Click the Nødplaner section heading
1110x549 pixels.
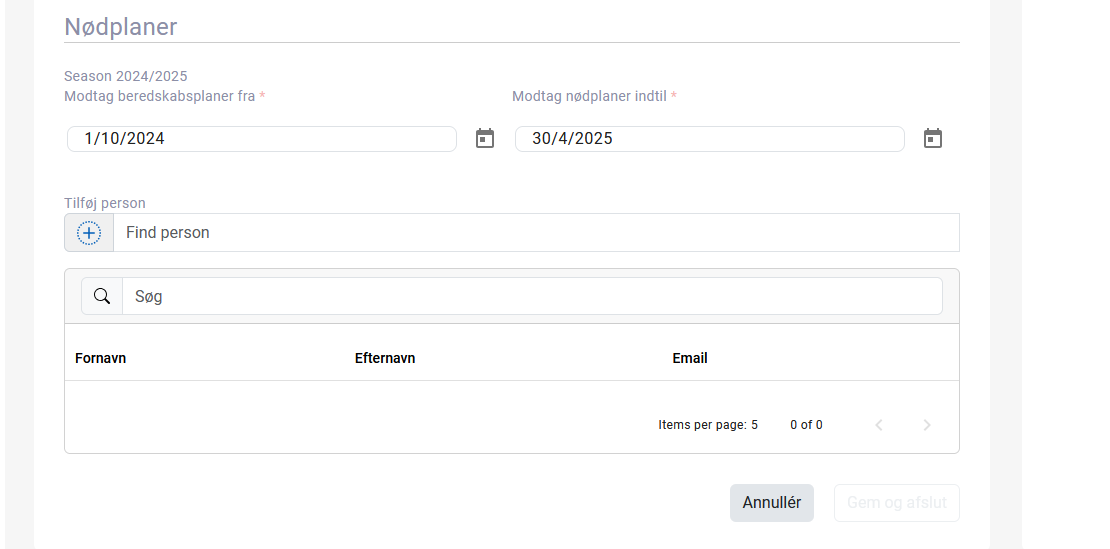pos(121,27)
